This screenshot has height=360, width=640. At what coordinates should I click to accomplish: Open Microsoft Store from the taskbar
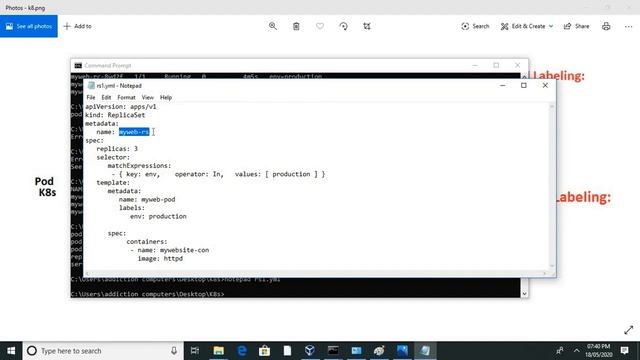(x=264, y=351)
